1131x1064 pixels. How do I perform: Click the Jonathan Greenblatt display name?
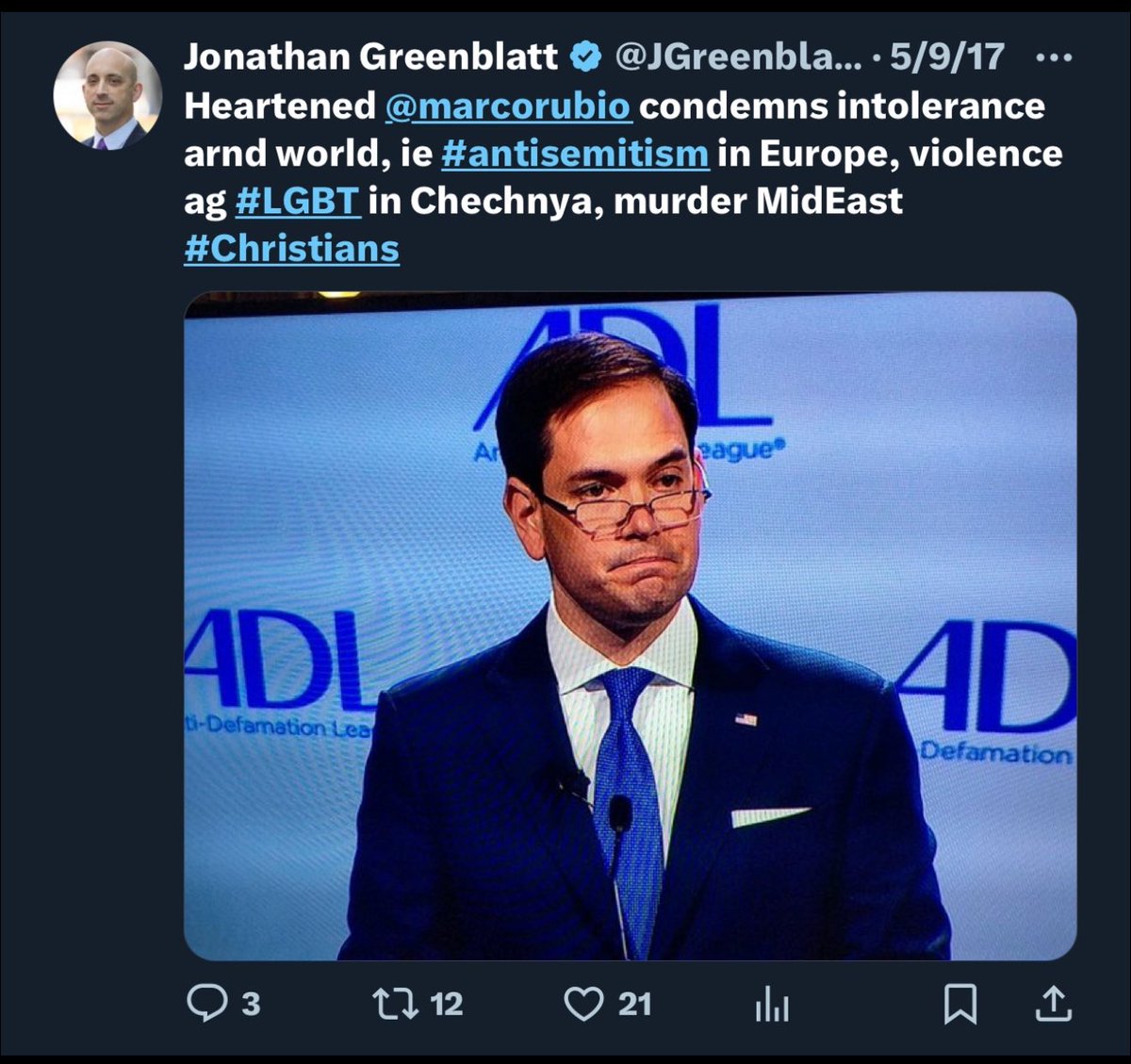click(370, 57)
